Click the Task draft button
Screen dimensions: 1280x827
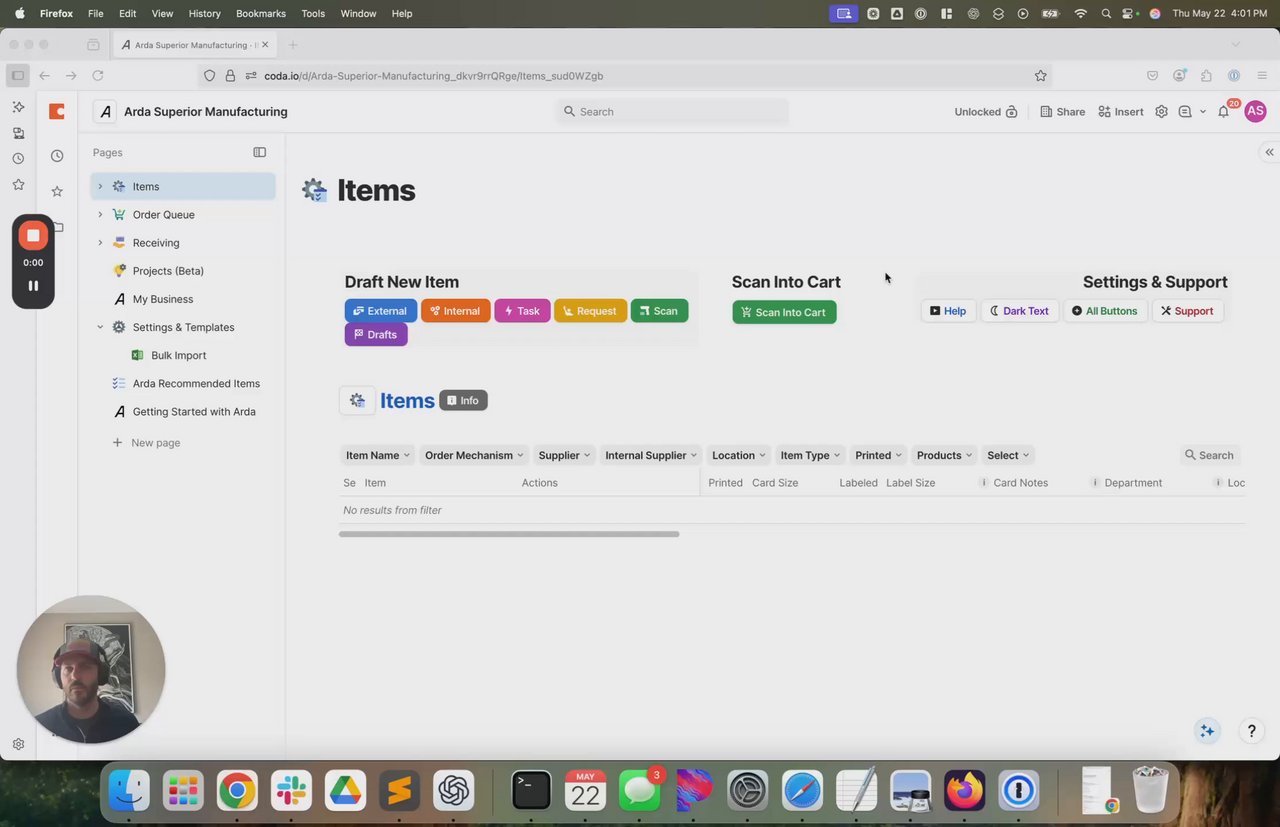522,311
